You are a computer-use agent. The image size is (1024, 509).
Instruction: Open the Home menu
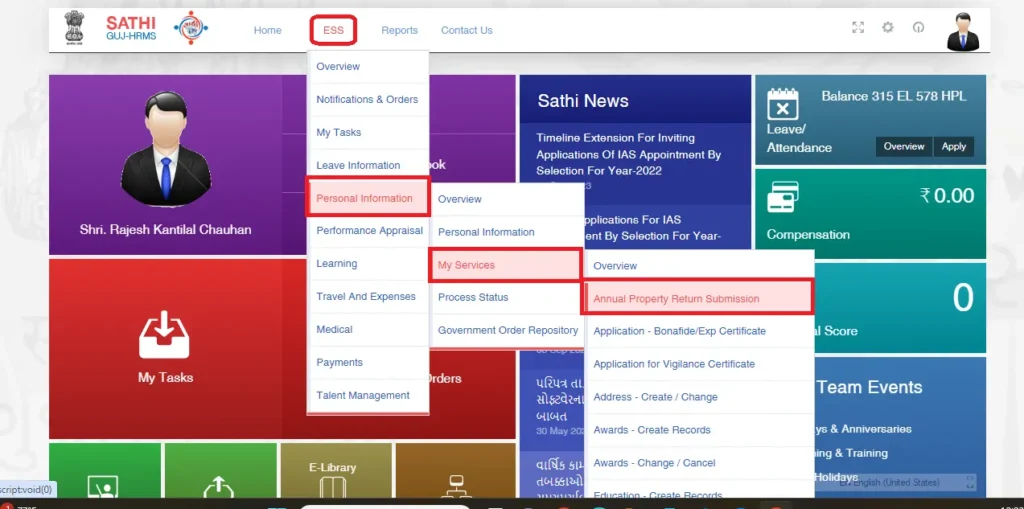pos(268,30)
